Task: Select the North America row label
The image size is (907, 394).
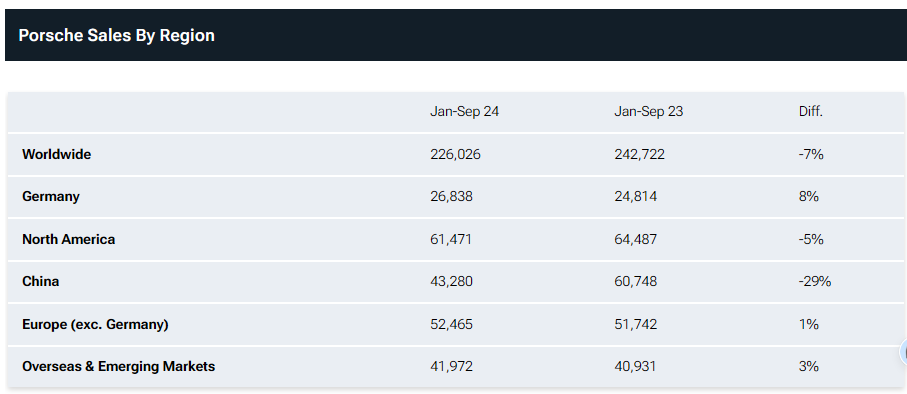Action: (x=68, y=239)
